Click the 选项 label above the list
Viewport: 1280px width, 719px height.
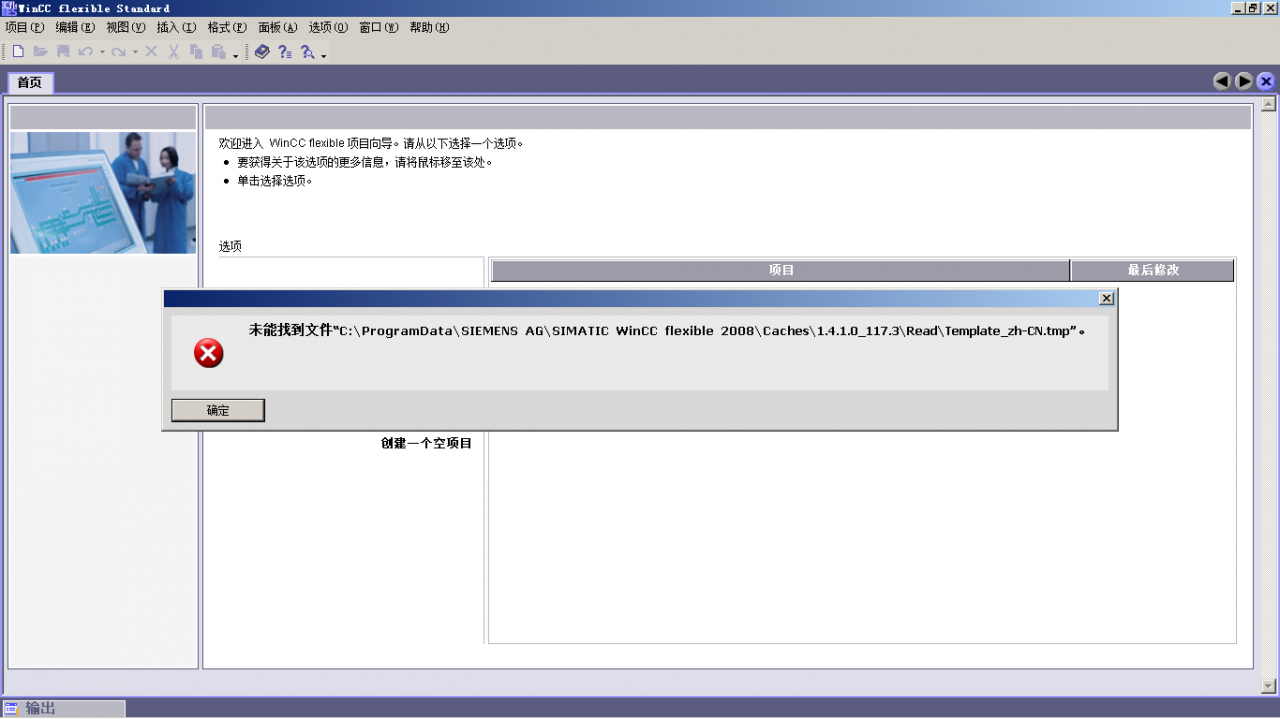tap(230, 246)
